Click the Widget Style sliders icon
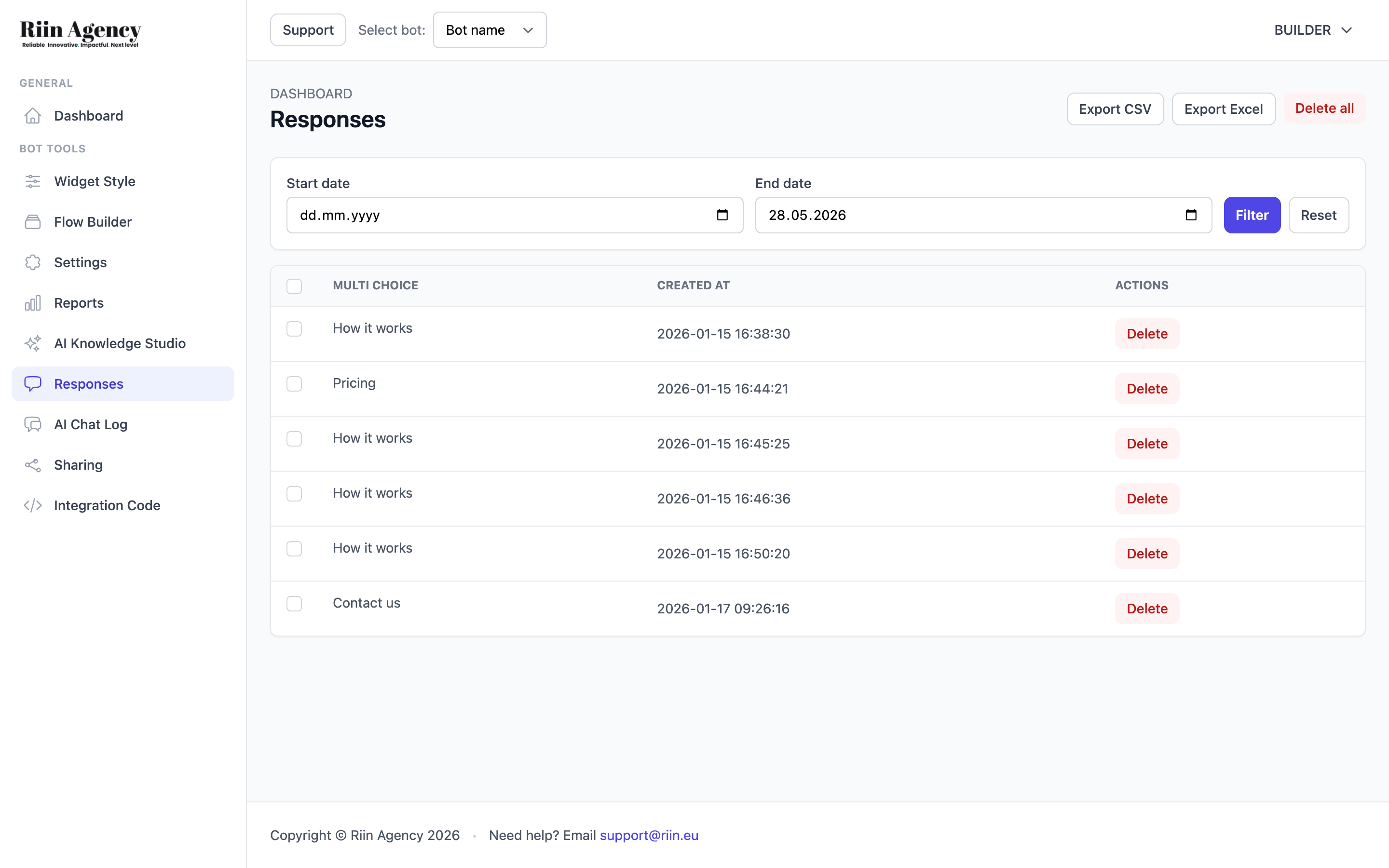Viewport: 1389px width, 868px height. pos(33,181)
